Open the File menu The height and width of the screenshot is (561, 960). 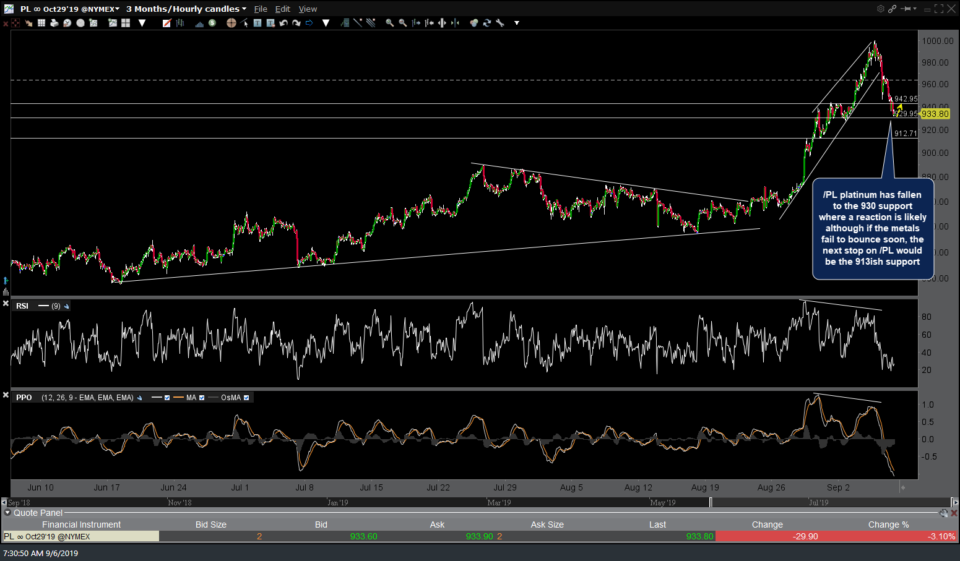(262, 8)
